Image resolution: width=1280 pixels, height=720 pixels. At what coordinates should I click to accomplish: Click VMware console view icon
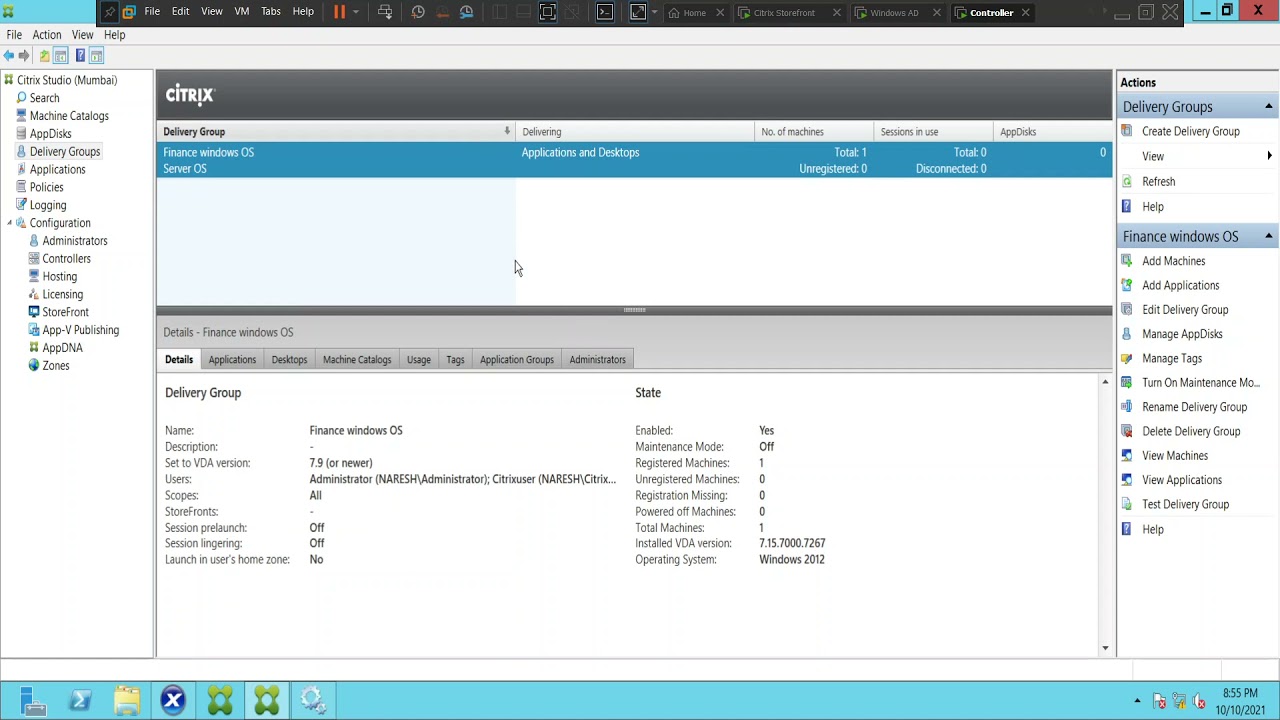(x=605, y=12)
